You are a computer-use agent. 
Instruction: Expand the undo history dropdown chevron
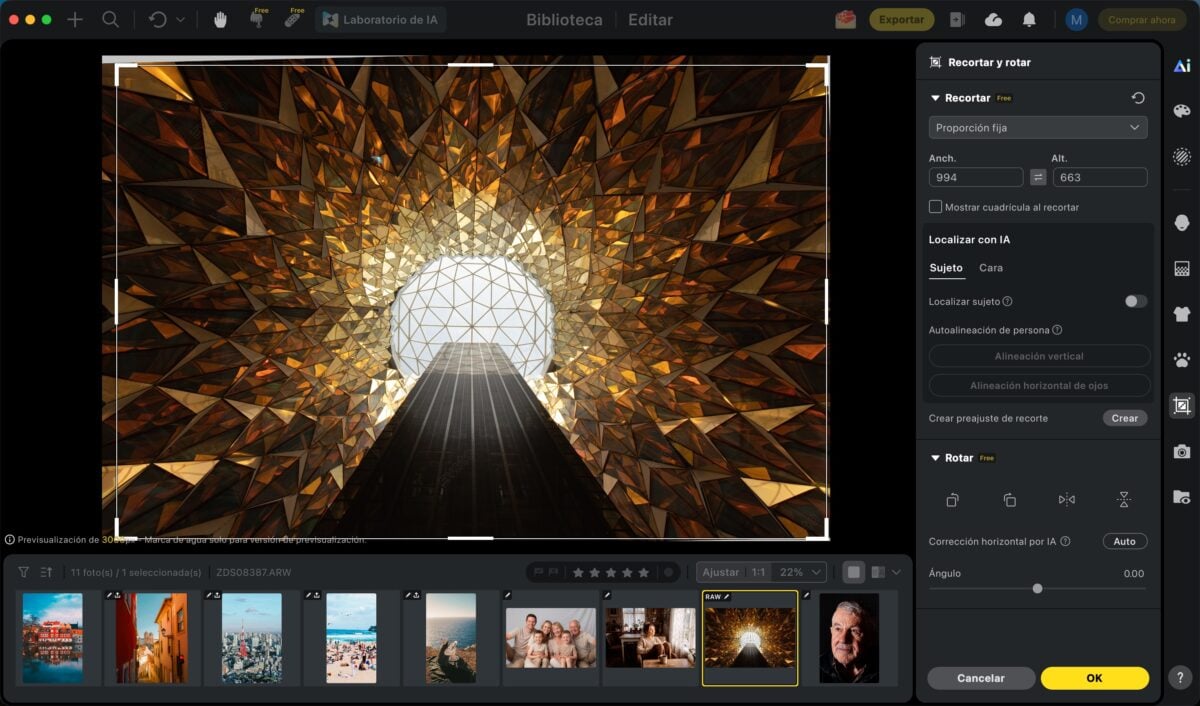click(x=181, y=19)
